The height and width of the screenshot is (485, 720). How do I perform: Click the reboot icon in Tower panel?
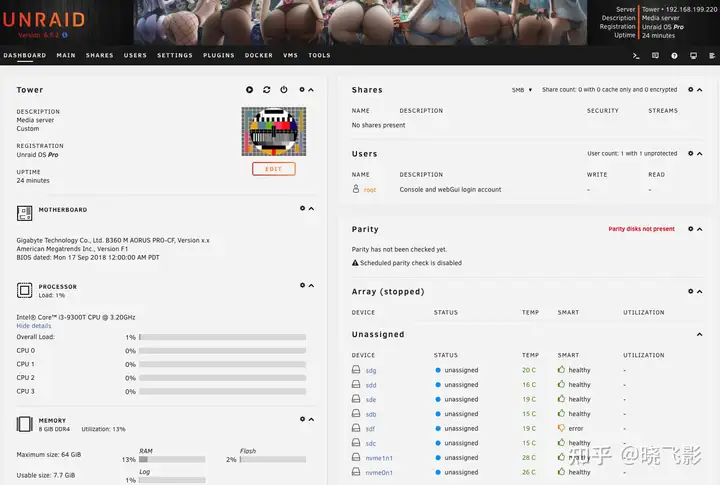[x=267, y=90]
